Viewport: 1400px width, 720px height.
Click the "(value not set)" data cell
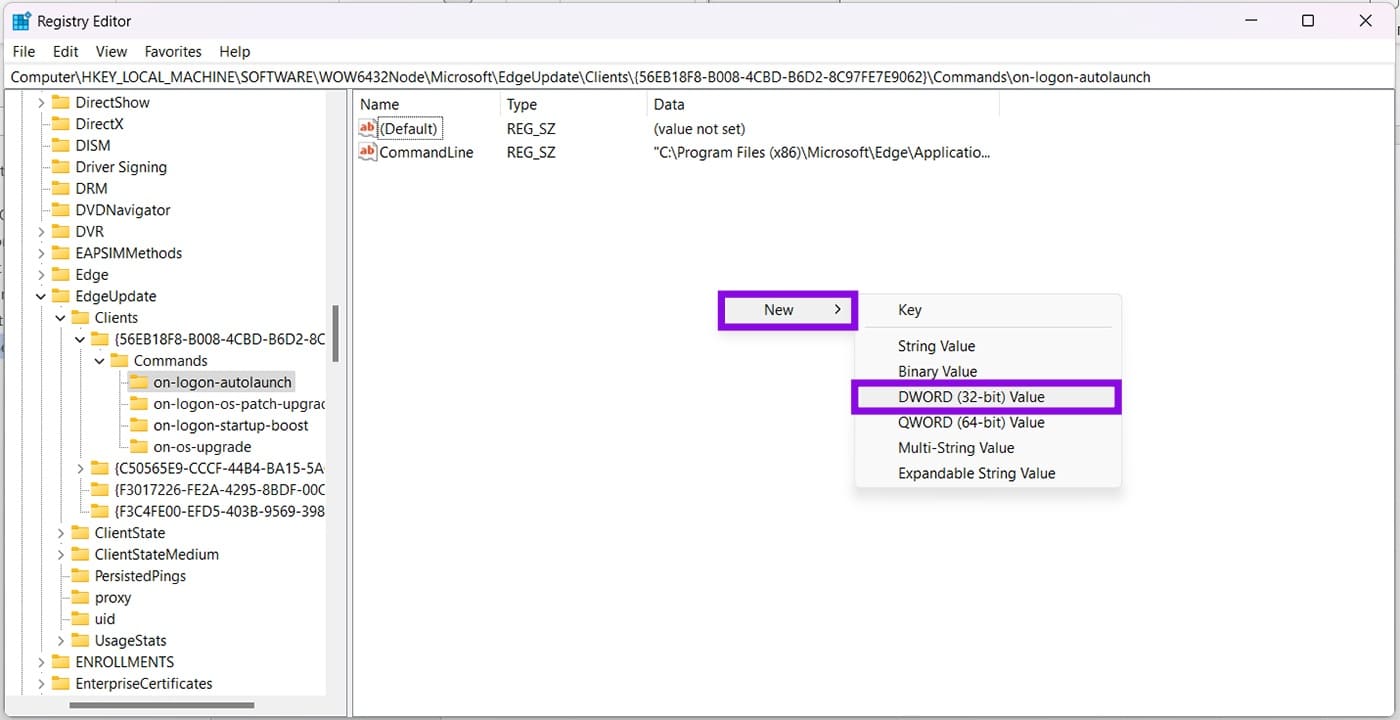pos(699,128)
